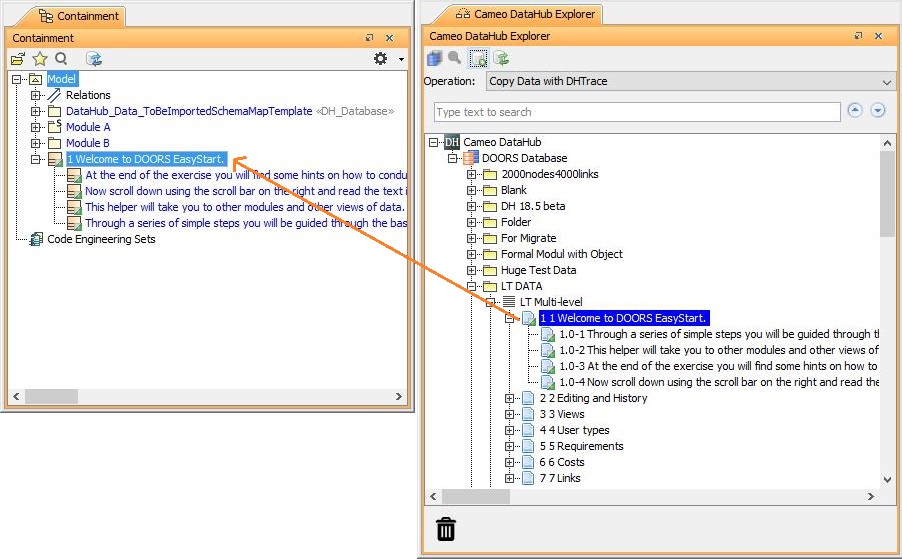
Task: Select Code Engineering Sets item
Action: 101,239
